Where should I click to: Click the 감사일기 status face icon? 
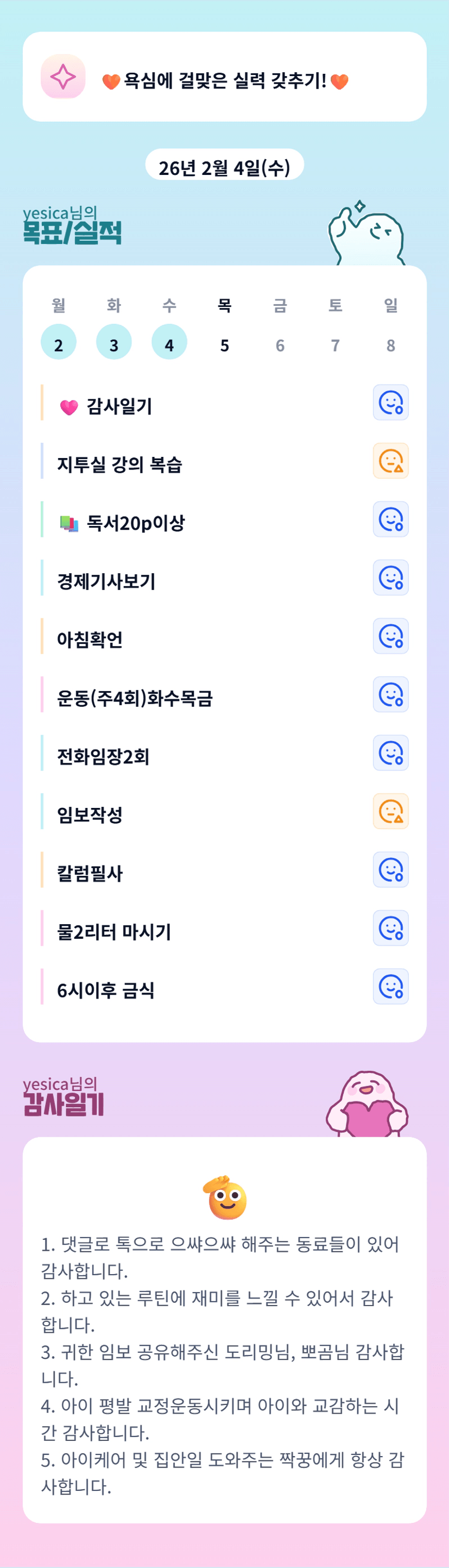[390, 403]
